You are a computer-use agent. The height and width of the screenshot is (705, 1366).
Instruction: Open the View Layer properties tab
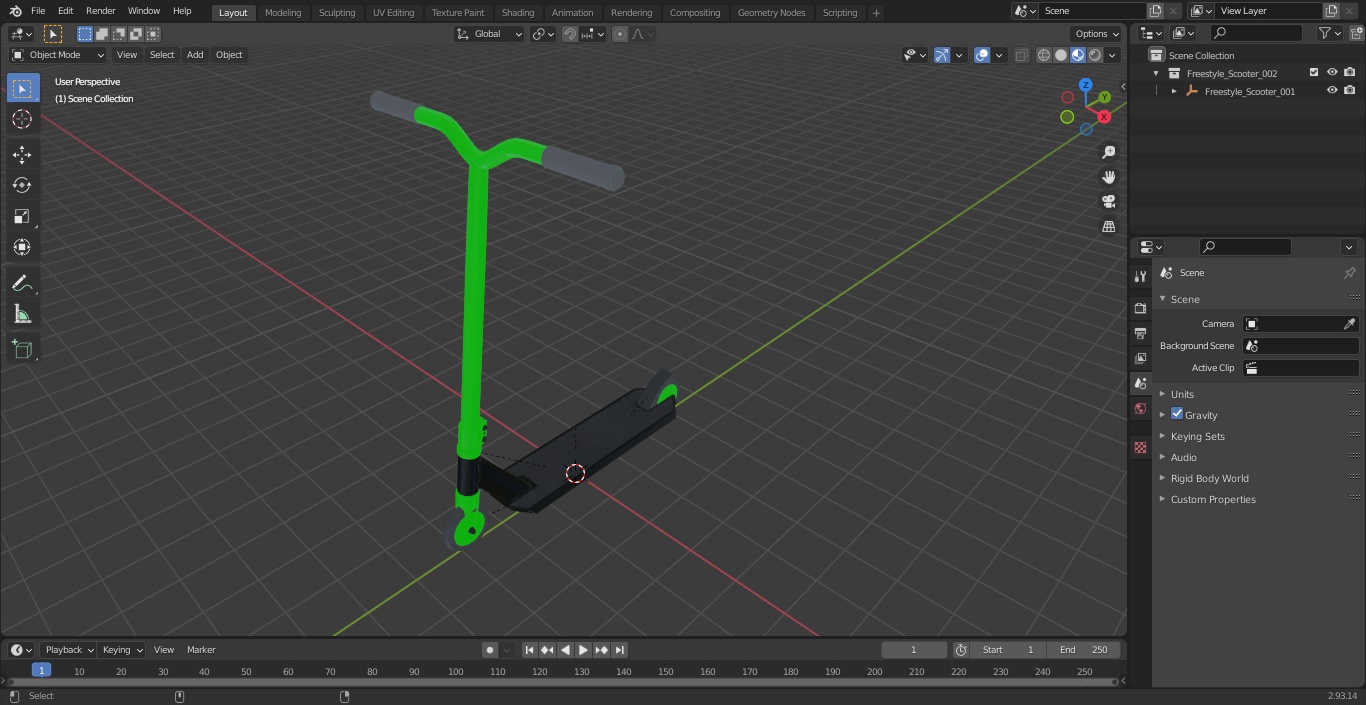tap(1140, 358)
